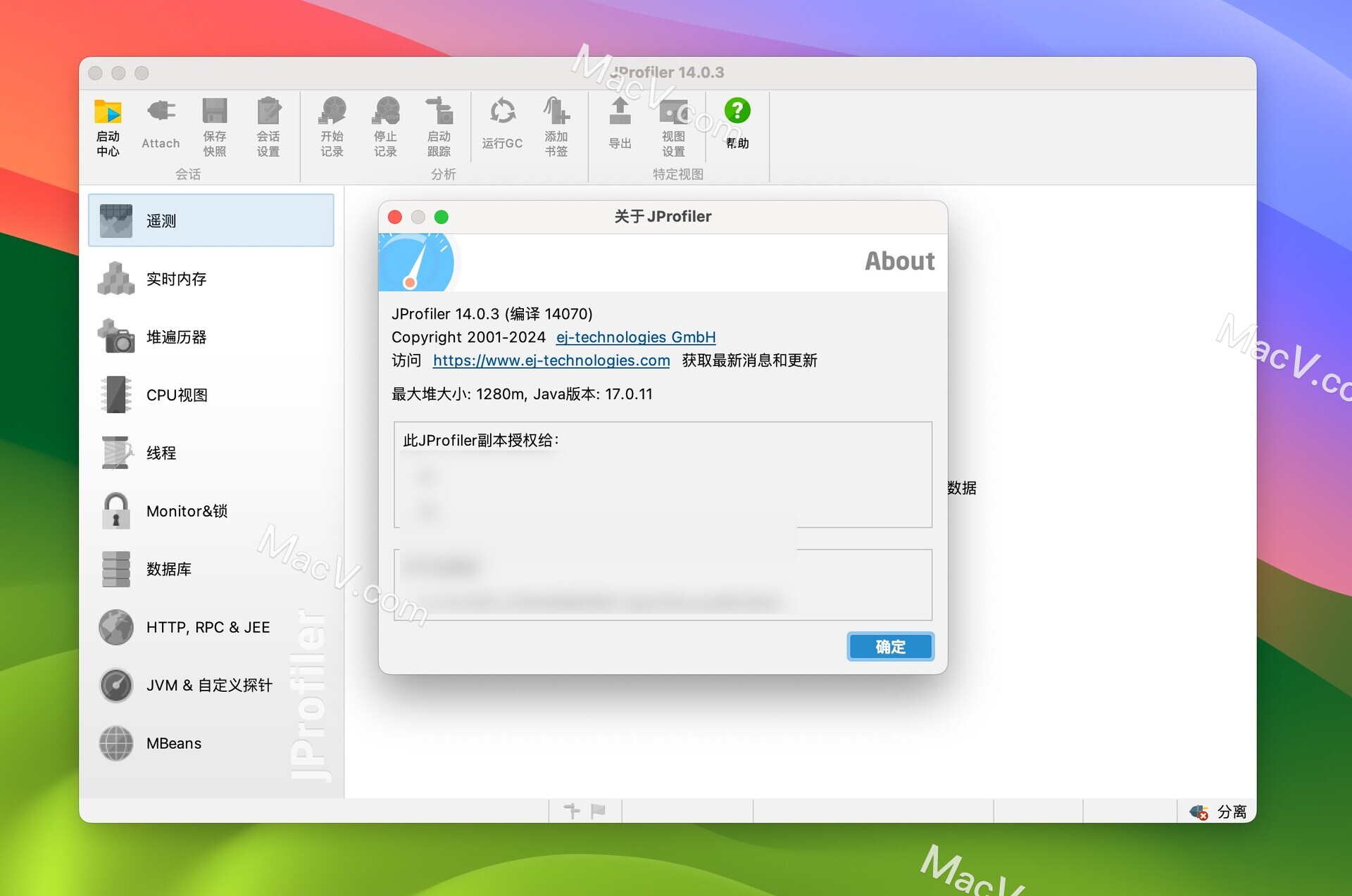Add a bookmark with 添加书签
Viewport: 1352px width, 896px height.
tap(556, 127)
